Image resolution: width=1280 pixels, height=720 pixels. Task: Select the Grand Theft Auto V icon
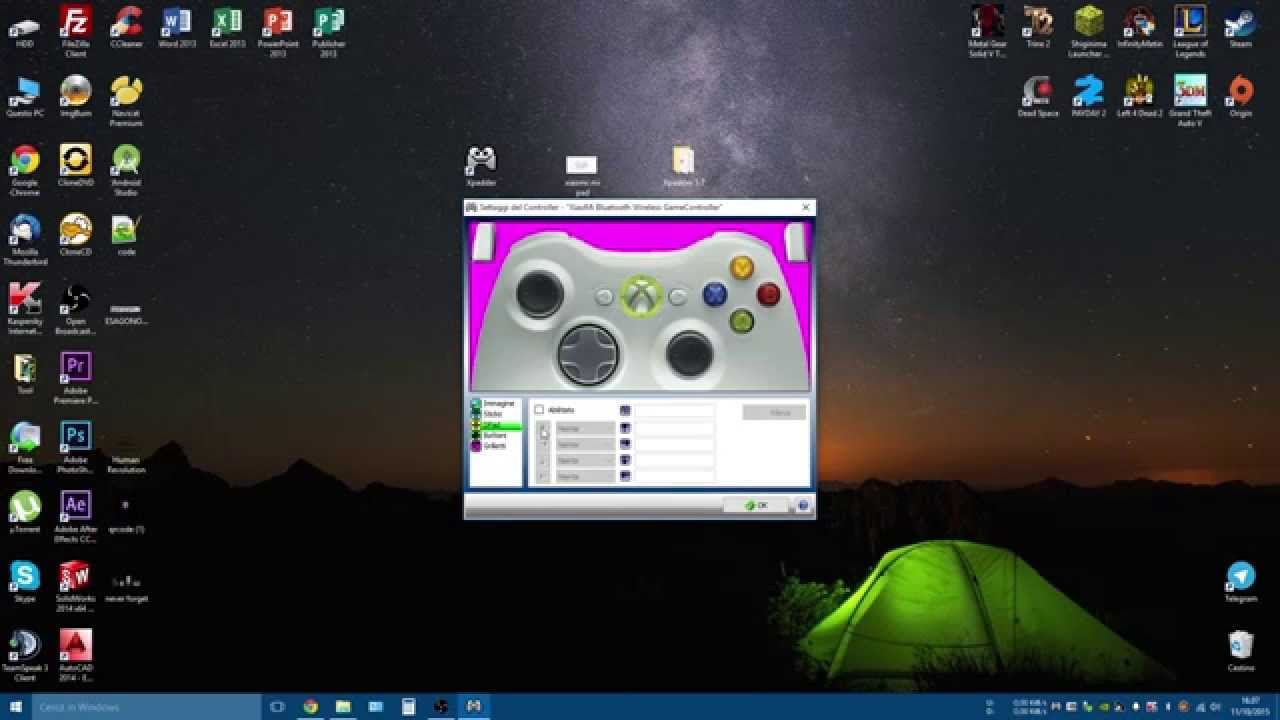pyautogui.click(x=1190, y=100)
